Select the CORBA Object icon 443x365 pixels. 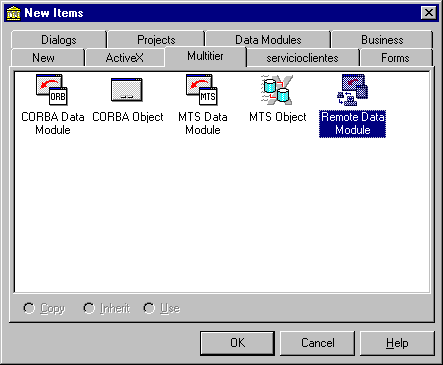coord(127,90)
